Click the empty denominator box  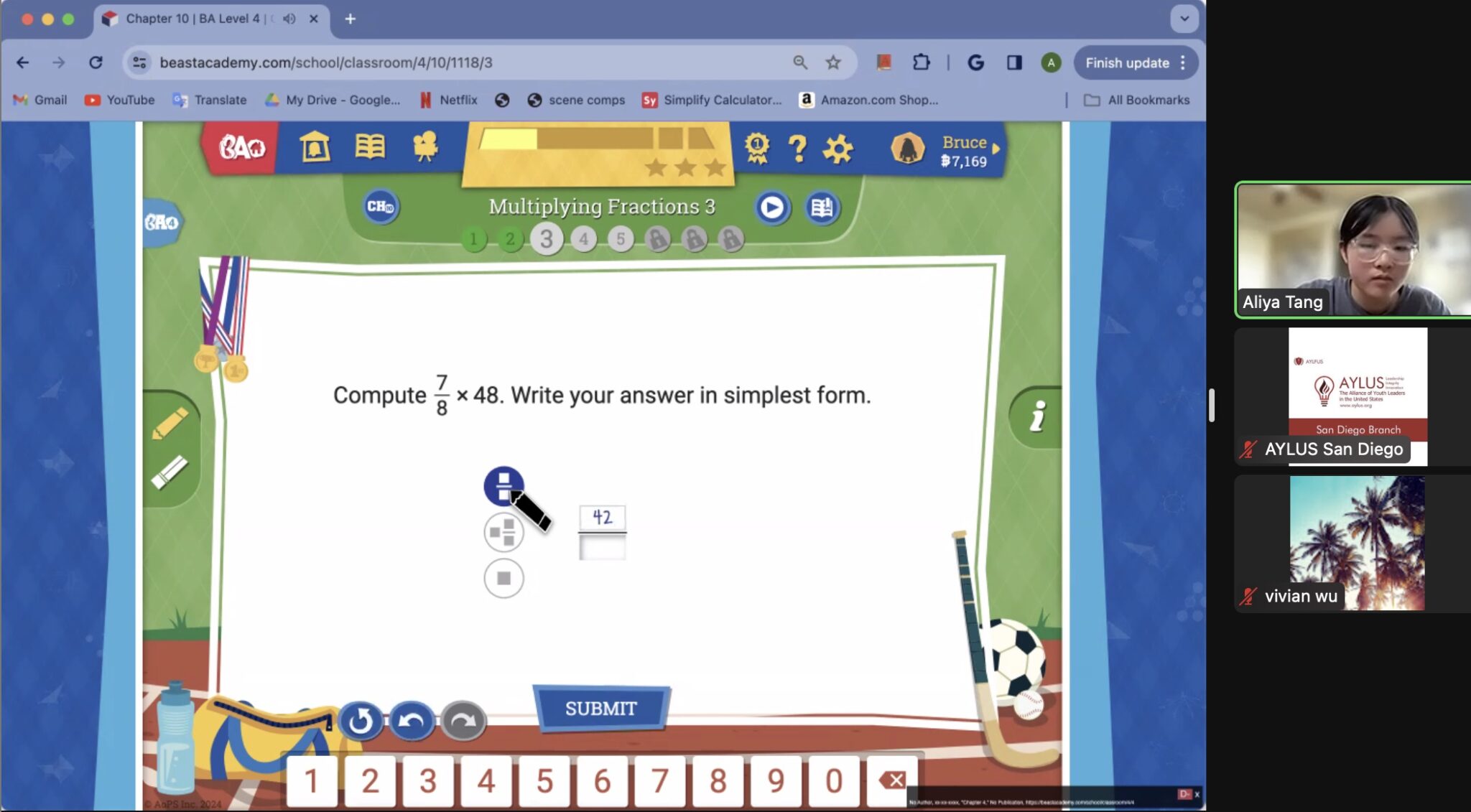[x=603, y=547]
